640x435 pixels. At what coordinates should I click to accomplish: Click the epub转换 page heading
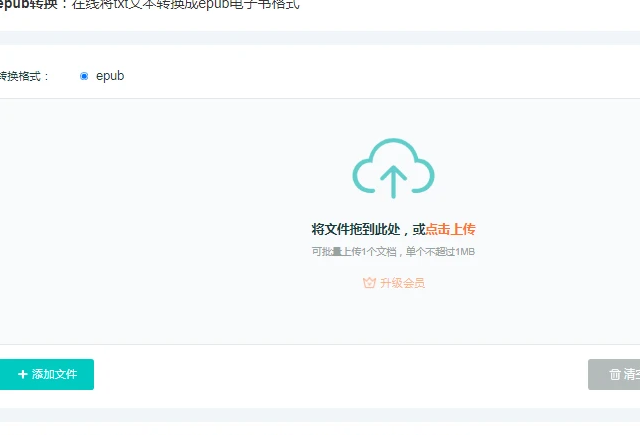point(29,4)
